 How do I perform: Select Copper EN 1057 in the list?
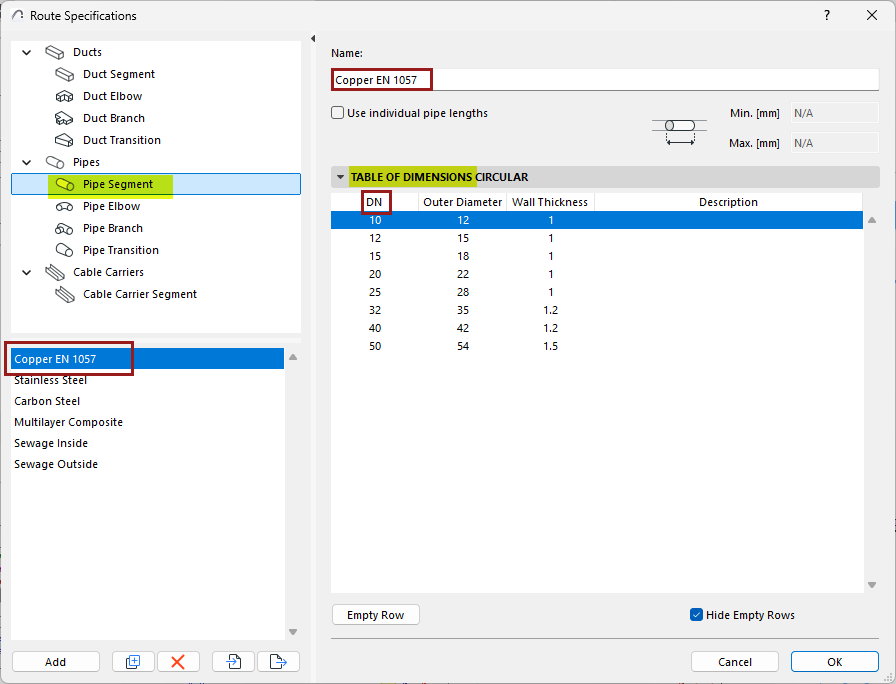(147, 359)
